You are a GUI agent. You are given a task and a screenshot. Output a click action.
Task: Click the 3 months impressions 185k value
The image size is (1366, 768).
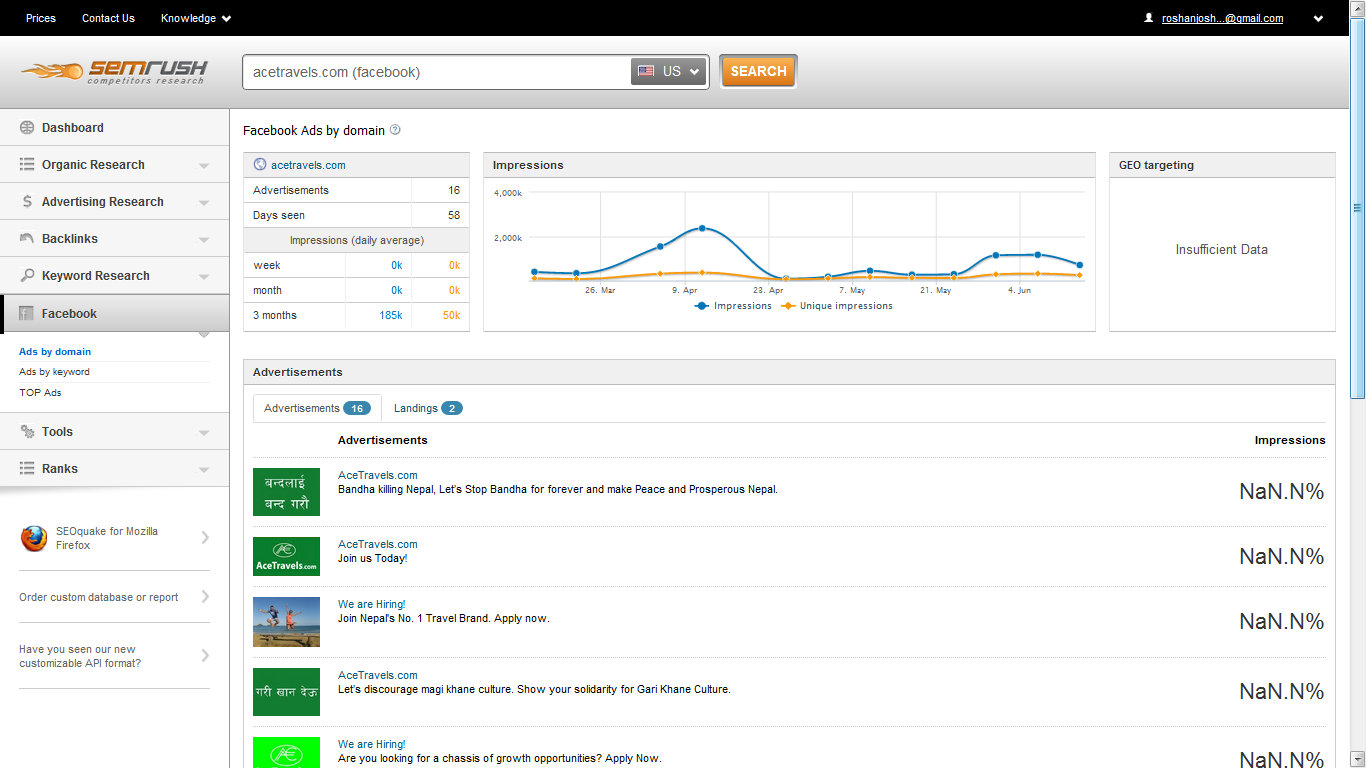tap(391, 316)
